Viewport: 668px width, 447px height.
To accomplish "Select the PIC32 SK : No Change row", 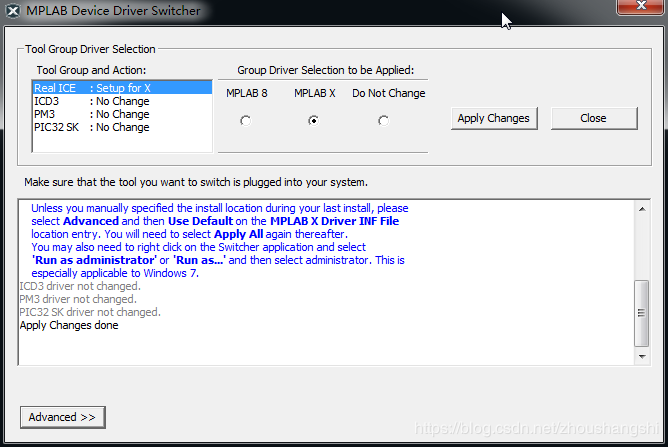I will point(122,127).
